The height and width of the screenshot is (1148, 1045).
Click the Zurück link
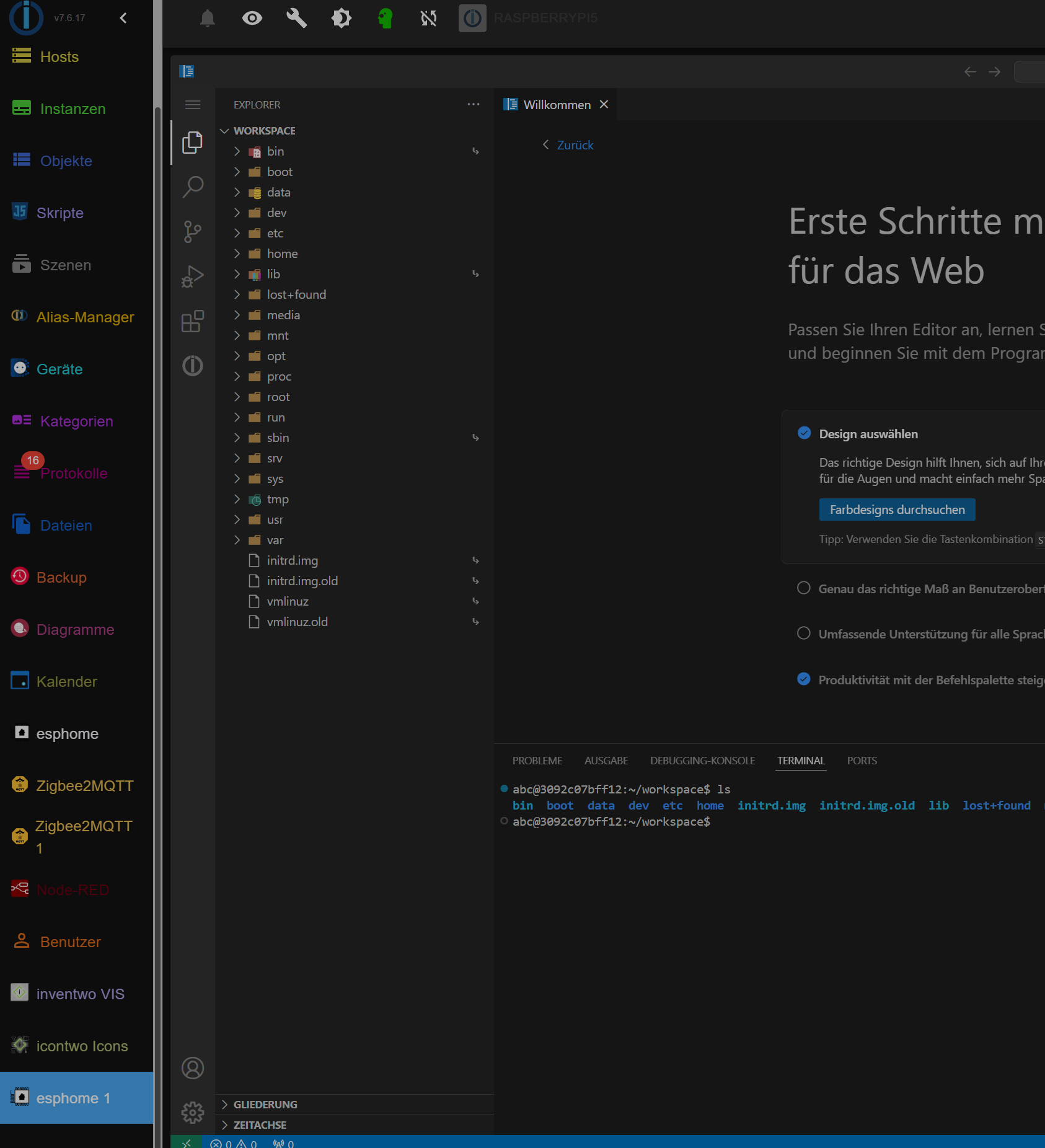click(575, 145)
